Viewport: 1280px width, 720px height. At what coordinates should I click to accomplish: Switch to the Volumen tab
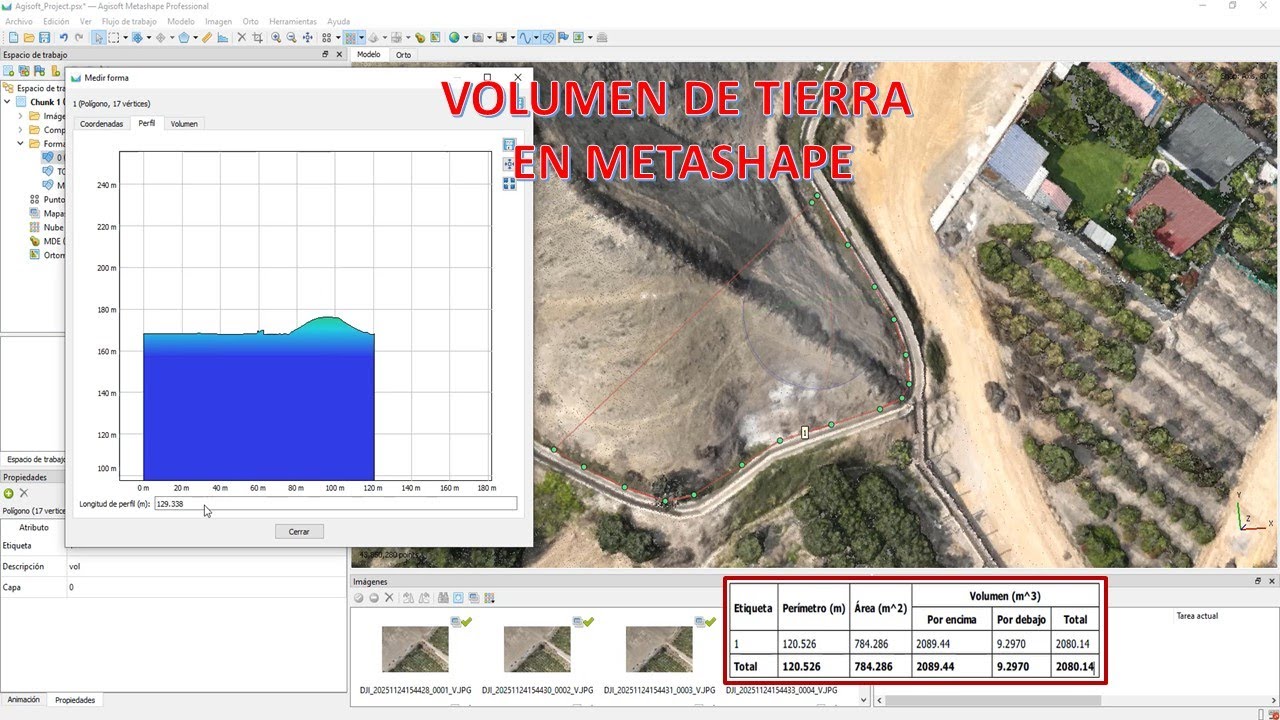[184, 124]
